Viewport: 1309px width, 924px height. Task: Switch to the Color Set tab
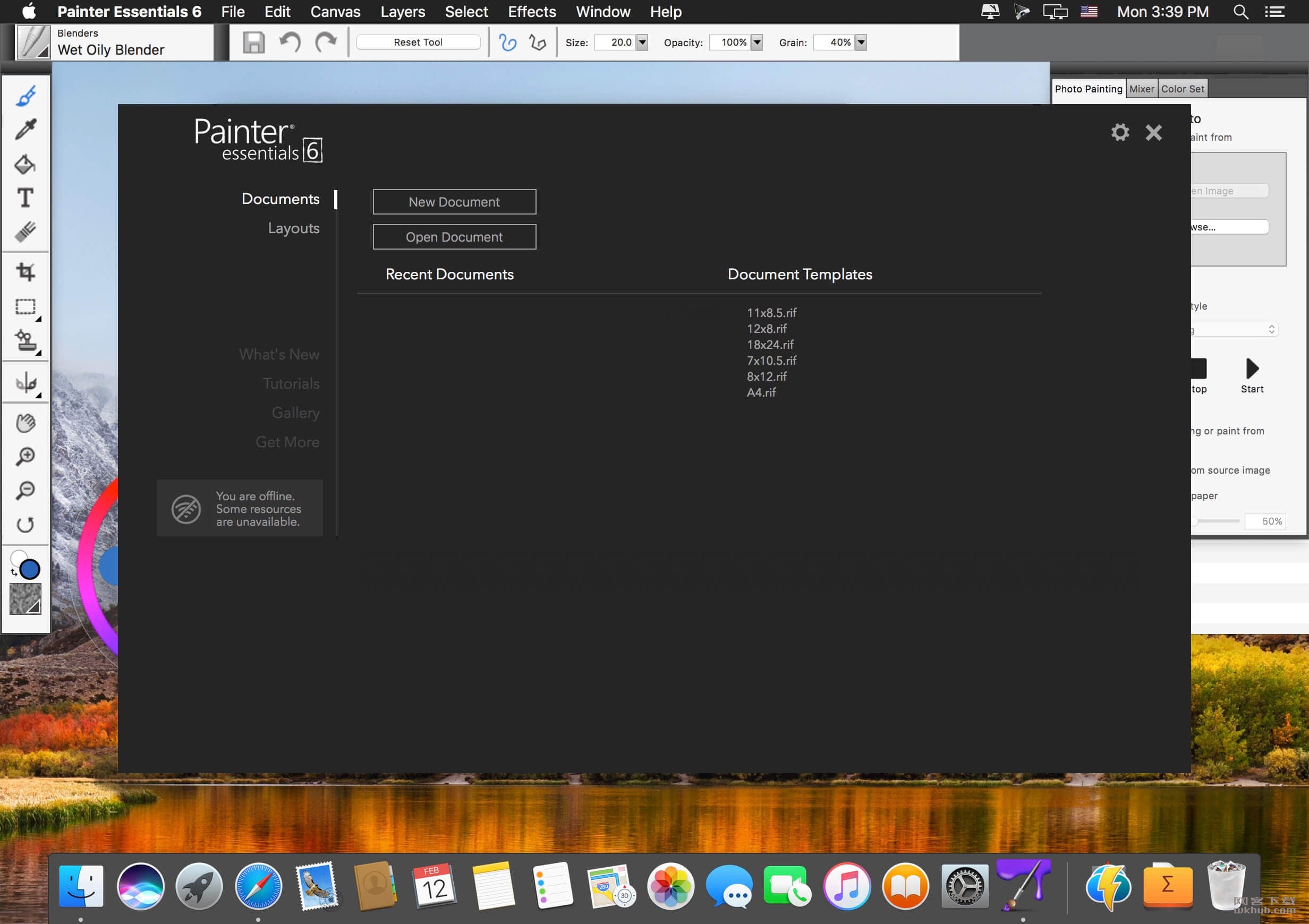(1183, 89)
